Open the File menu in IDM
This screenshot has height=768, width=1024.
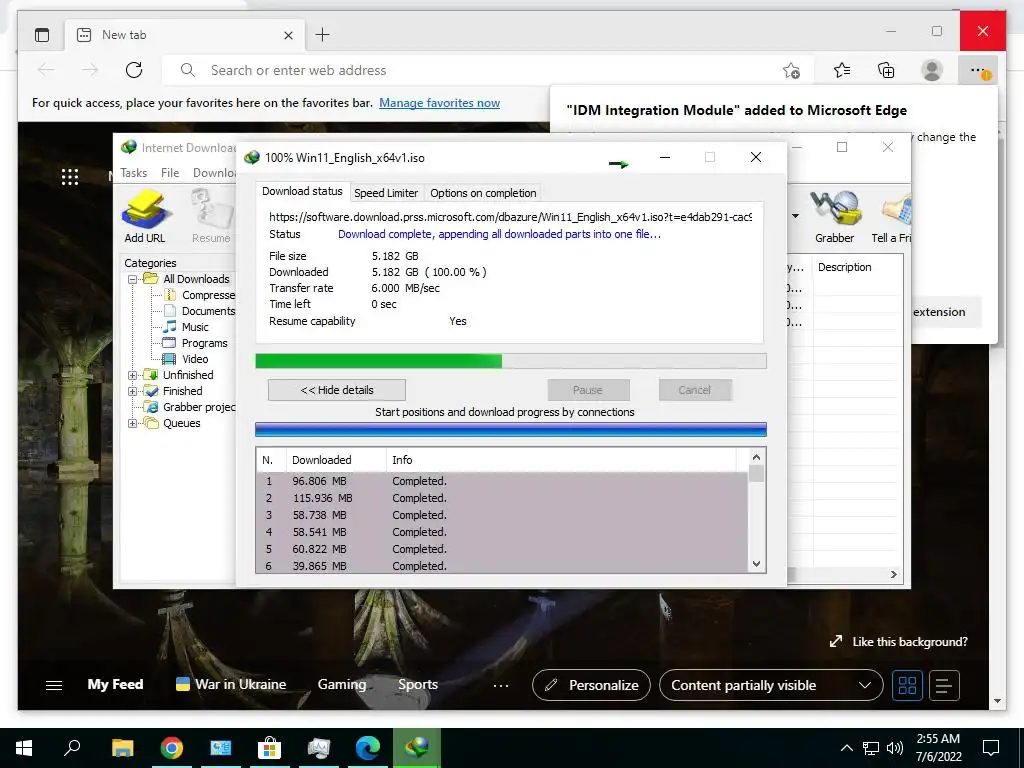[x=170, y=172]
